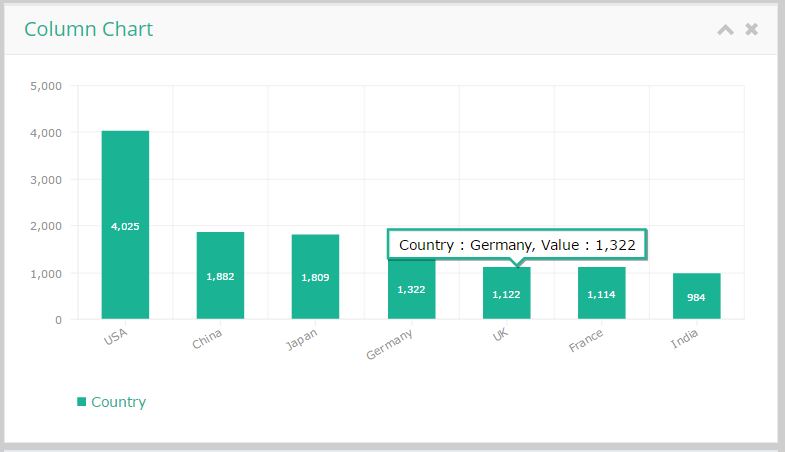Click the green Country legend swatch
The width and height of the screenshot is (785, 452).
pos(82,401)
